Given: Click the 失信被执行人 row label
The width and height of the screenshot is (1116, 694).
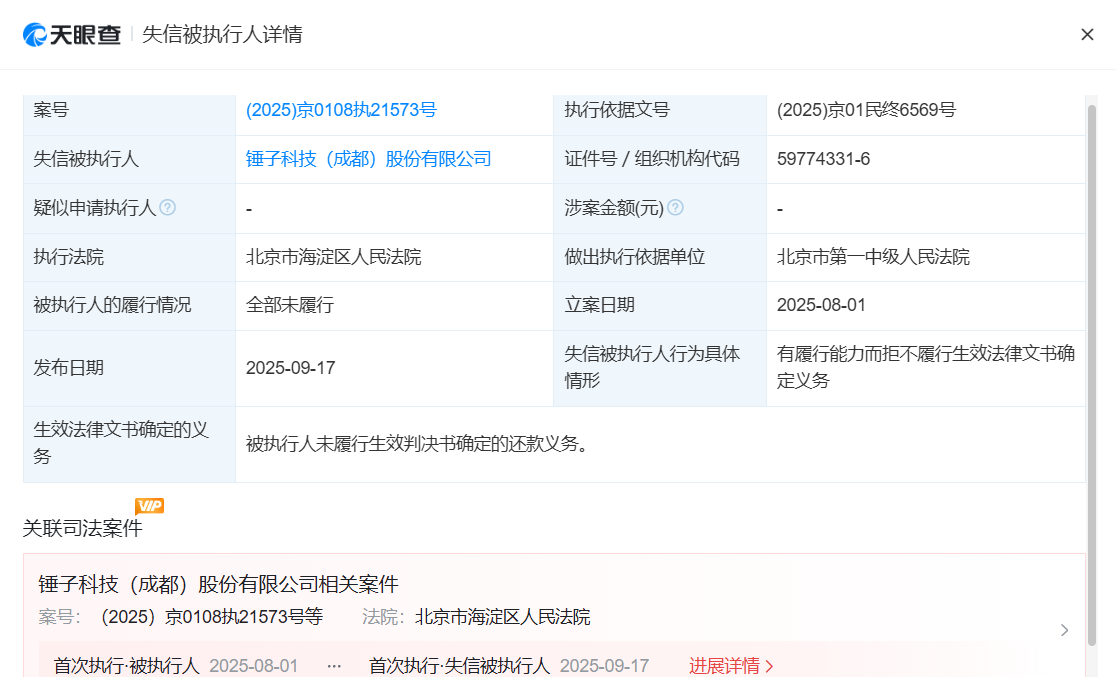Looking at the screenshot, I should point(85,159).
